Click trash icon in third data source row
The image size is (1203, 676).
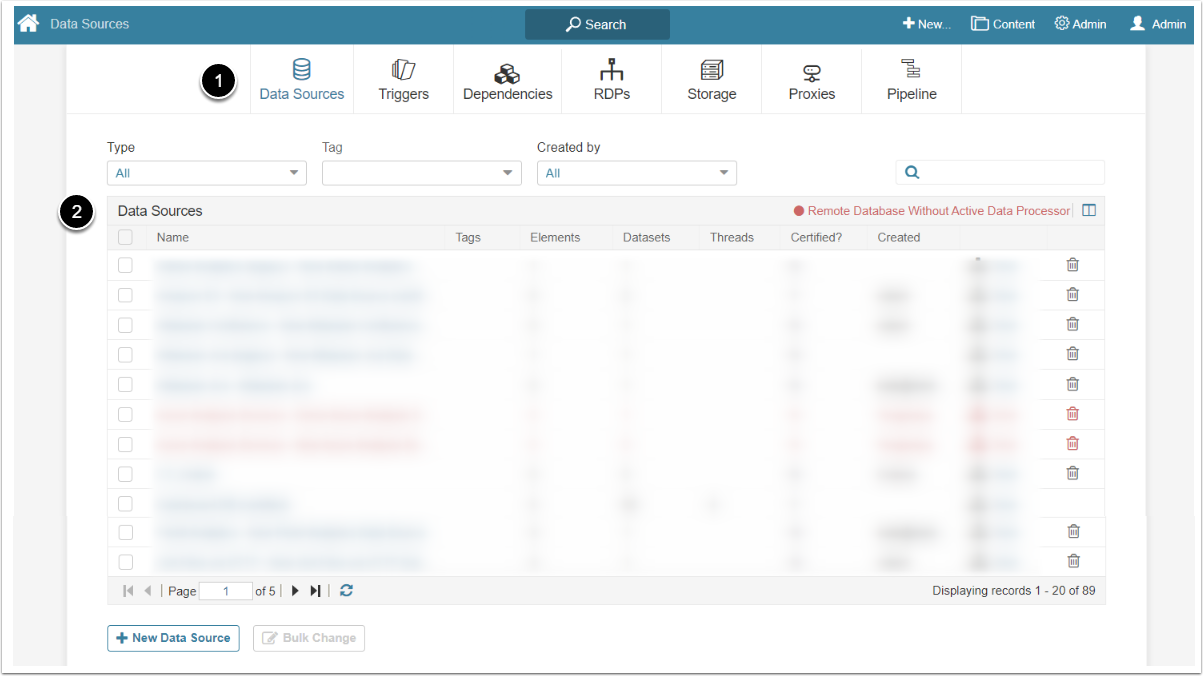(1072, 324)
